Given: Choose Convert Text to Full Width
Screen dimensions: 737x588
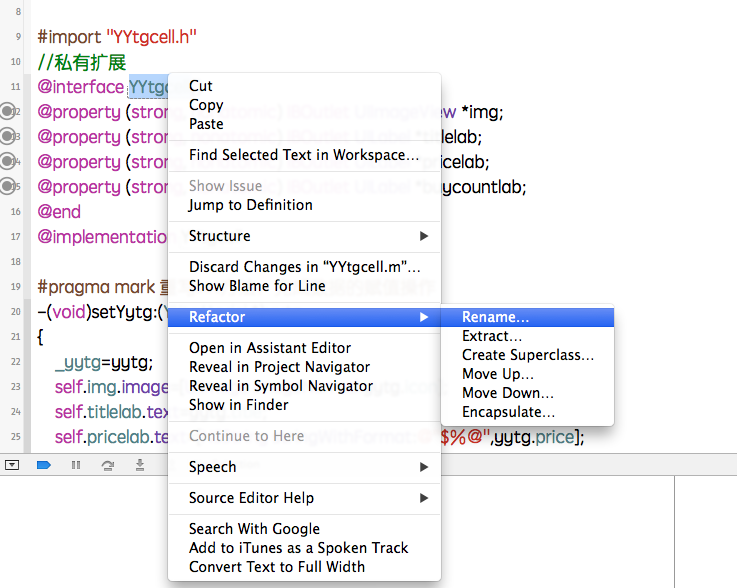Looking at the screenshot, I should (x=304, y=567).
